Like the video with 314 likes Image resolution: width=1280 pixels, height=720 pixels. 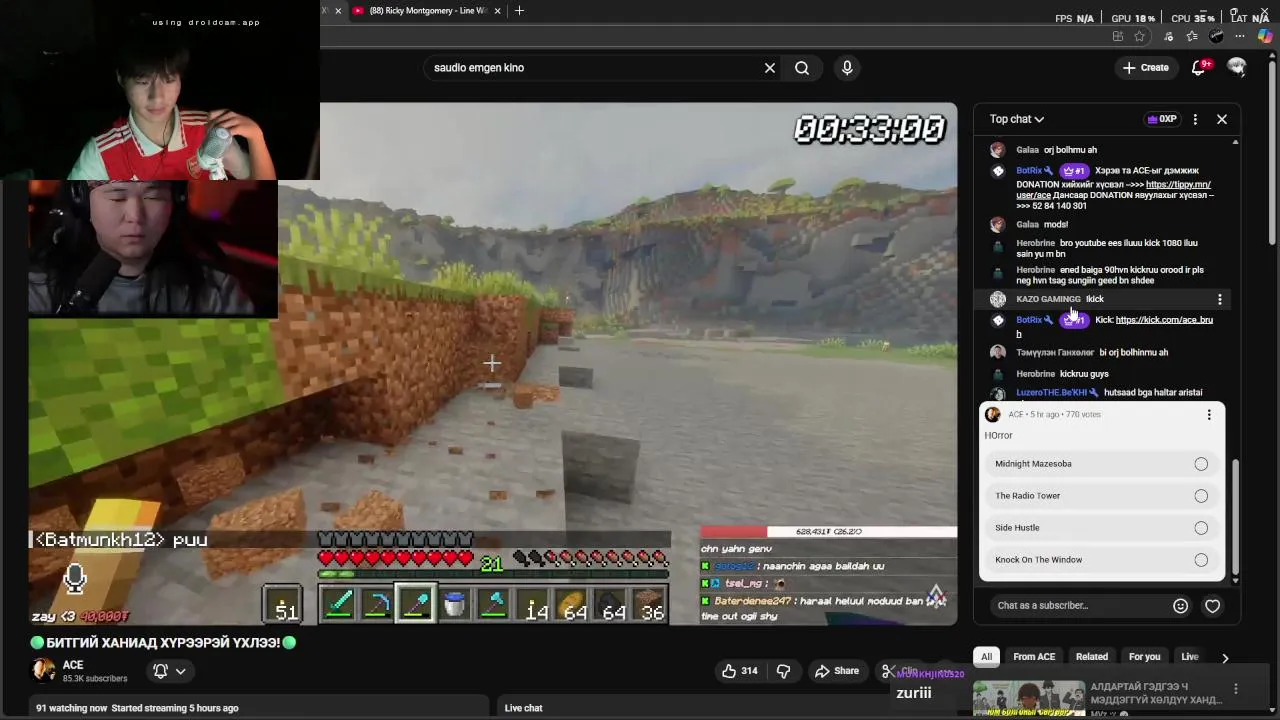(739, 671)
